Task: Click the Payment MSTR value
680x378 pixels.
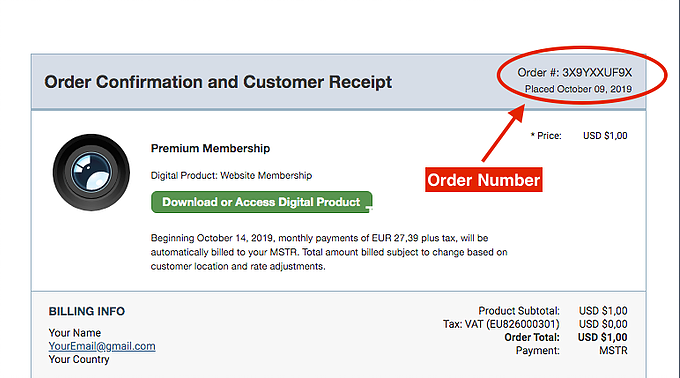Action: [x=613, y=350]
